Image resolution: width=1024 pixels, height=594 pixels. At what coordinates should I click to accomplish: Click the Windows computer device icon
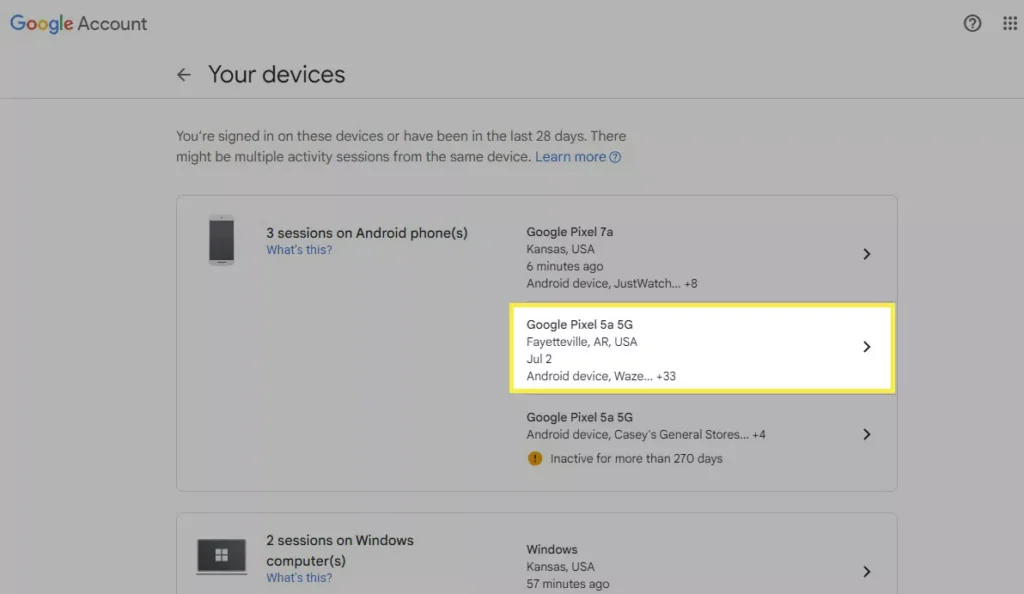click(221, 555)
